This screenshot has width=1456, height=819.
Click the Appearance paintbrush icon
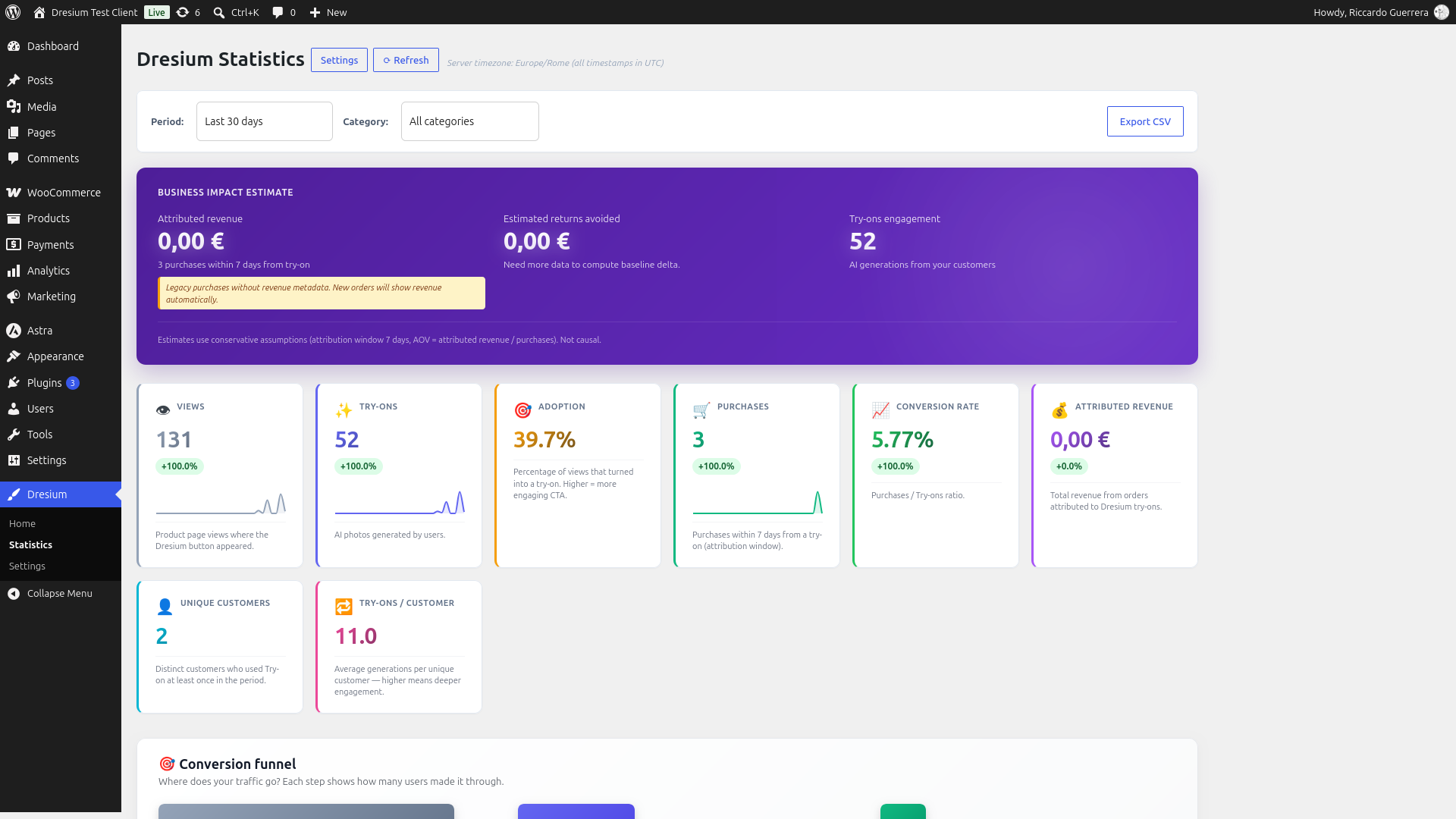14,356
